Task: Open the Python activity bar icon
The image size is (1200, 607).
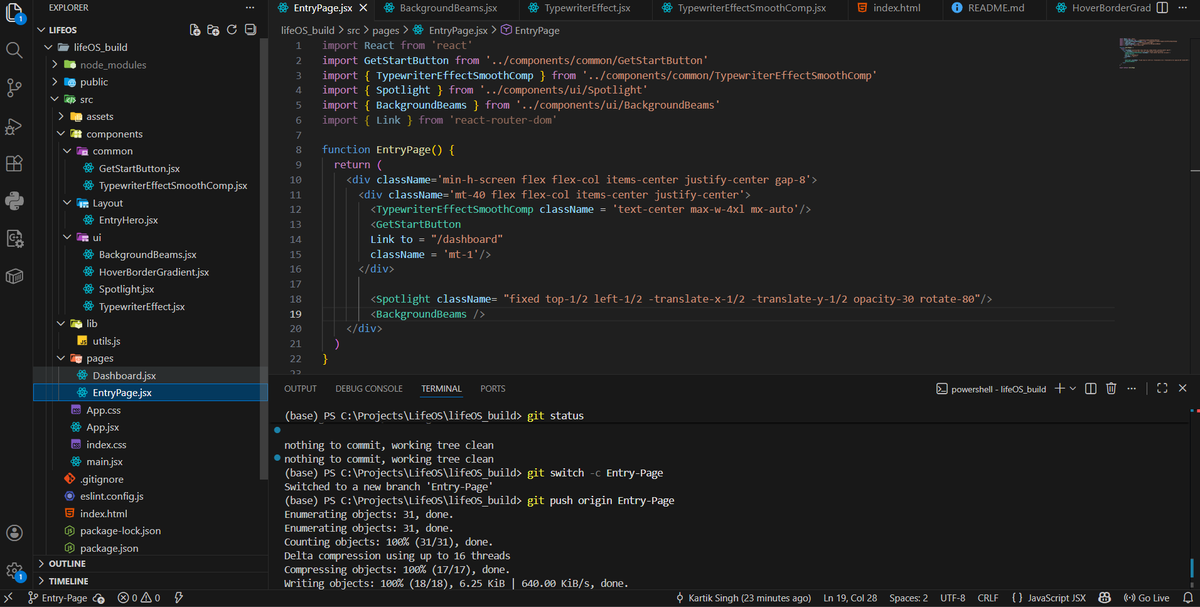Action: click(14, 201)
